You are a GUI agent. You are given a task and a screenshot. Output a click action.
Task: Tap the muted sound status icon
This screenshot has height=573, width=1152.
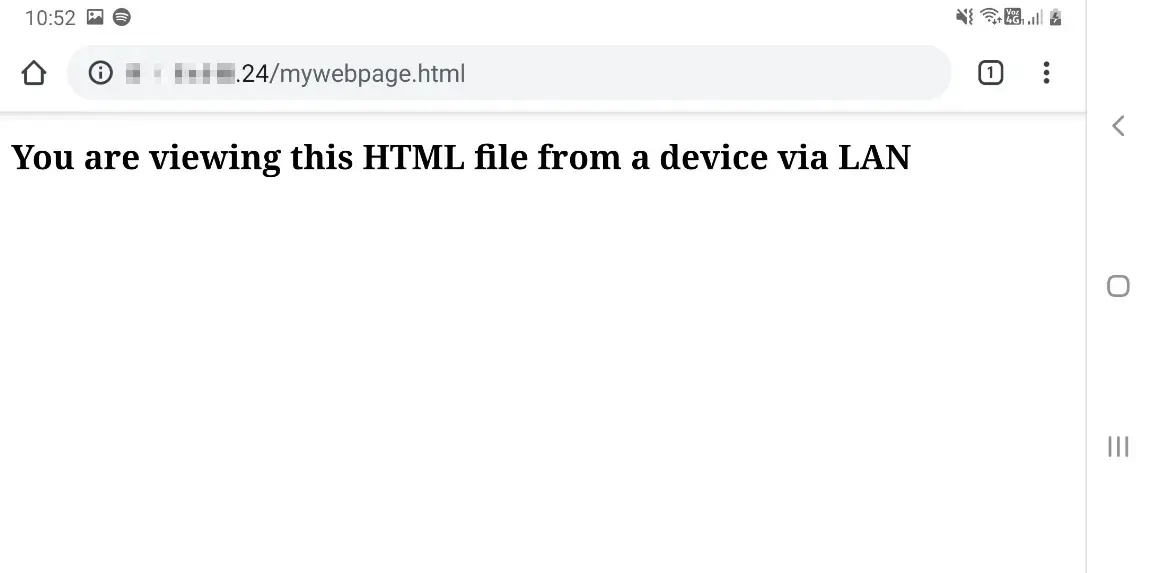point(964,17)
